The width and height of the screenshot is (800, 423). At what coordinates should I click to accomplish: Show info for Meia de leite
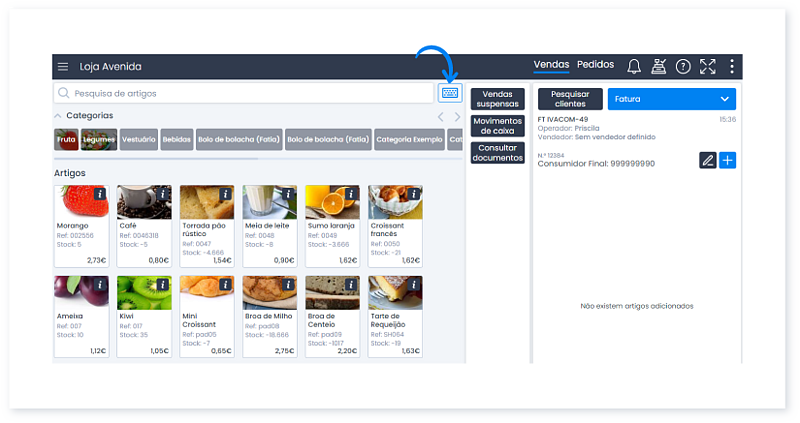pyautogui.click(x=288, y=194)
